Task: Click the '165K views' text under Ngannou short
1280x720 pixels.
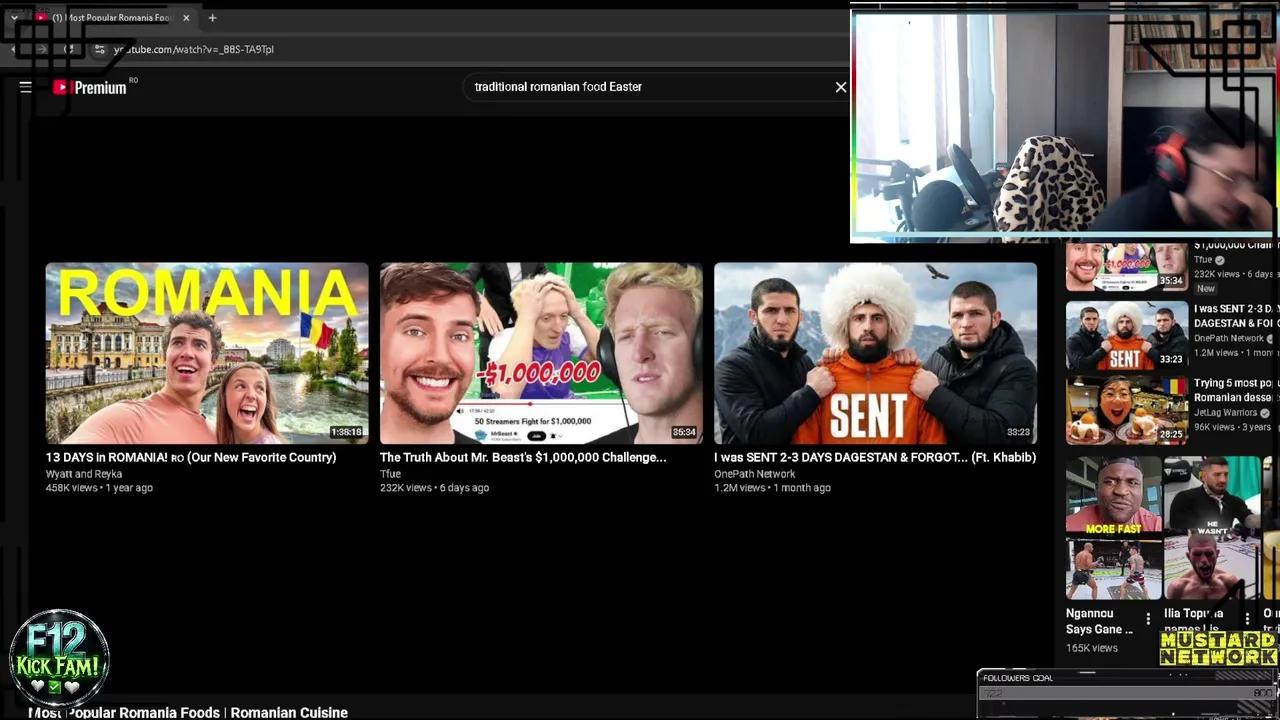Action: pyautogui.click(x=1092, y=648)
